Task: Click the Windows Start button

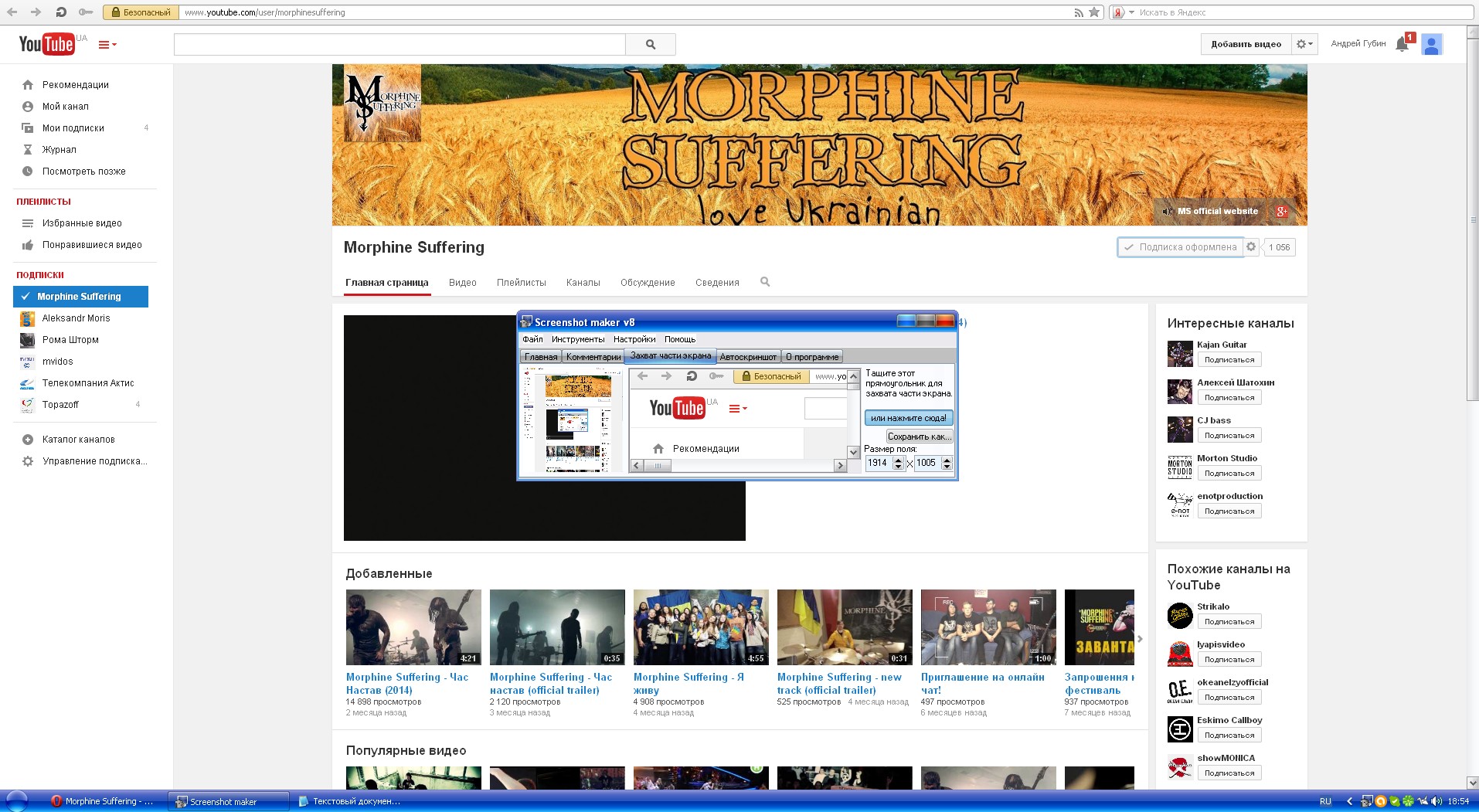Action: tap(17, 801)
